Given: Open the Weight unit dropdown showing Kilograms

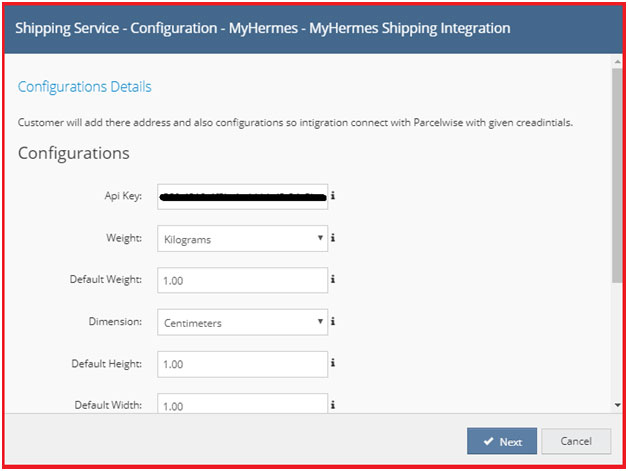Looking at the screenshot, I should pyautogui.click(x=242, y=239).
